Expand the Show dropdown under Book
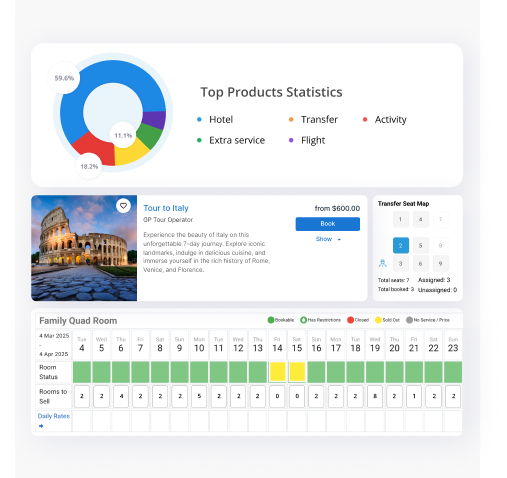This screenshot has height=478, width=507. (x=328, y=239)
